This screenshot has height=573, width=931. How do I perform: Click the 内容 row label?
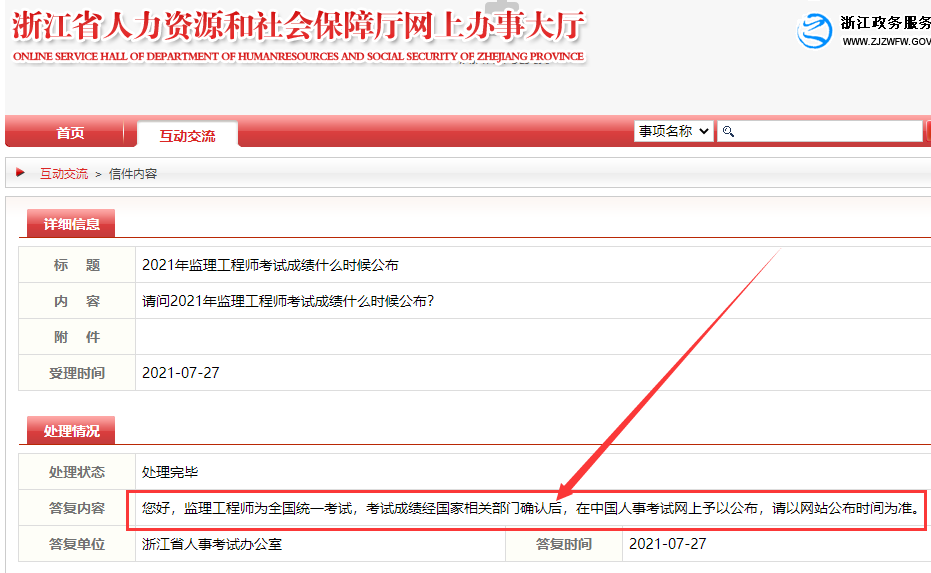[x=77, y=301]
